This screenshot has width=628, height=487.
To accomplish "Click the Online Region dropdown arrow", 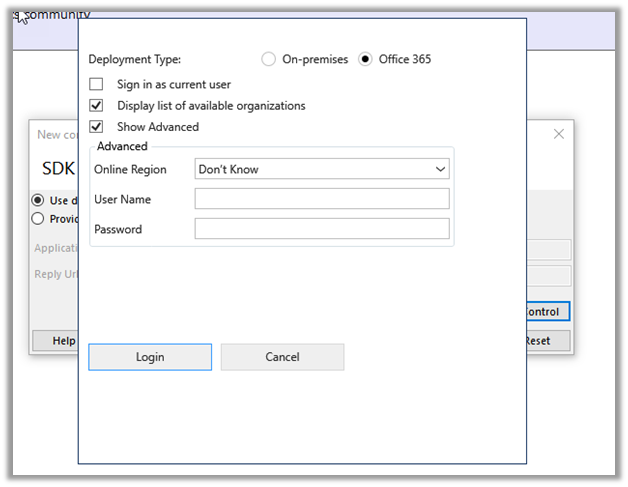I will pyautogui.click(x=440, y=170).
